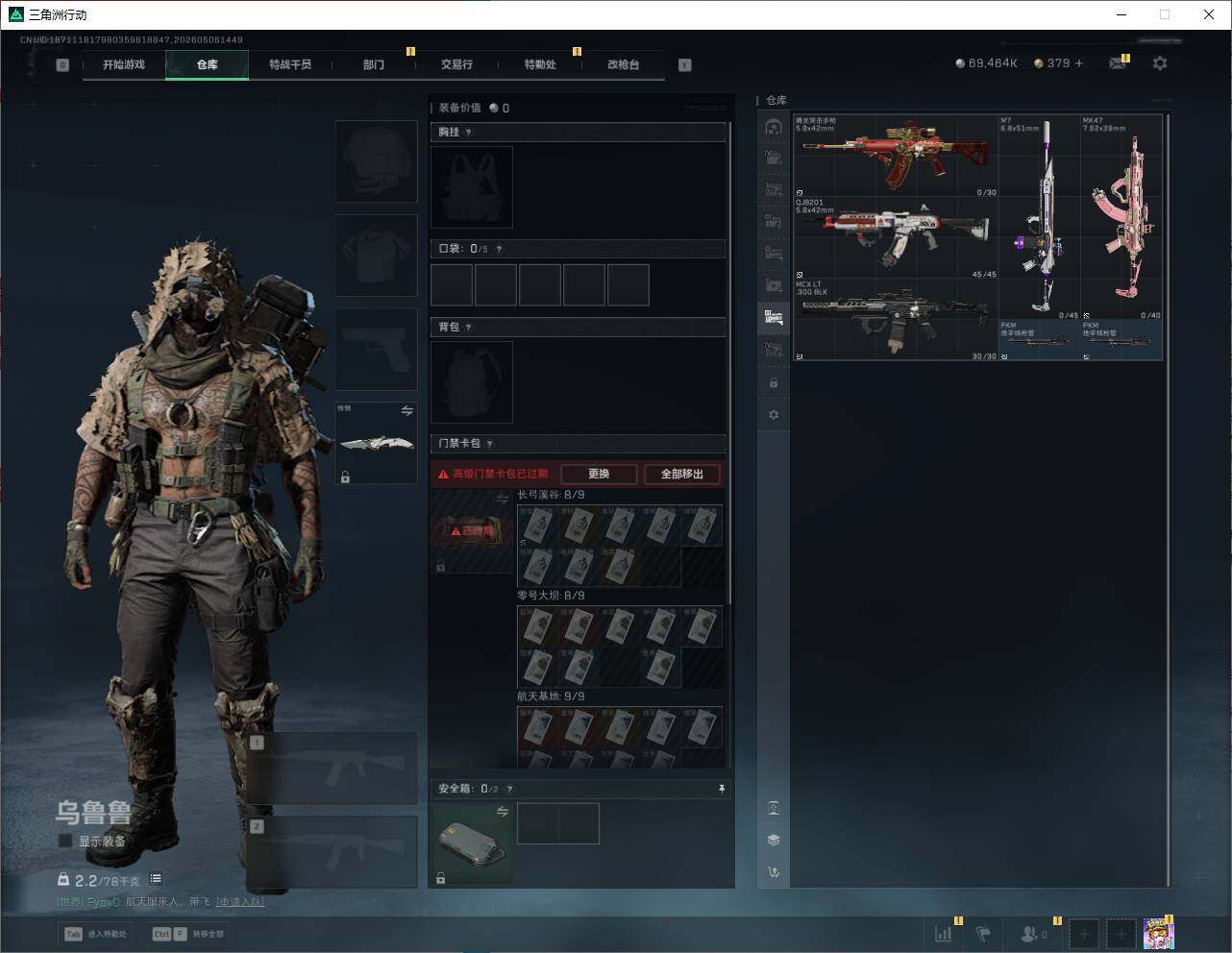Open the weight details list icon
The width and height of the screenshot is (1232, 953).
pos(156,878)
